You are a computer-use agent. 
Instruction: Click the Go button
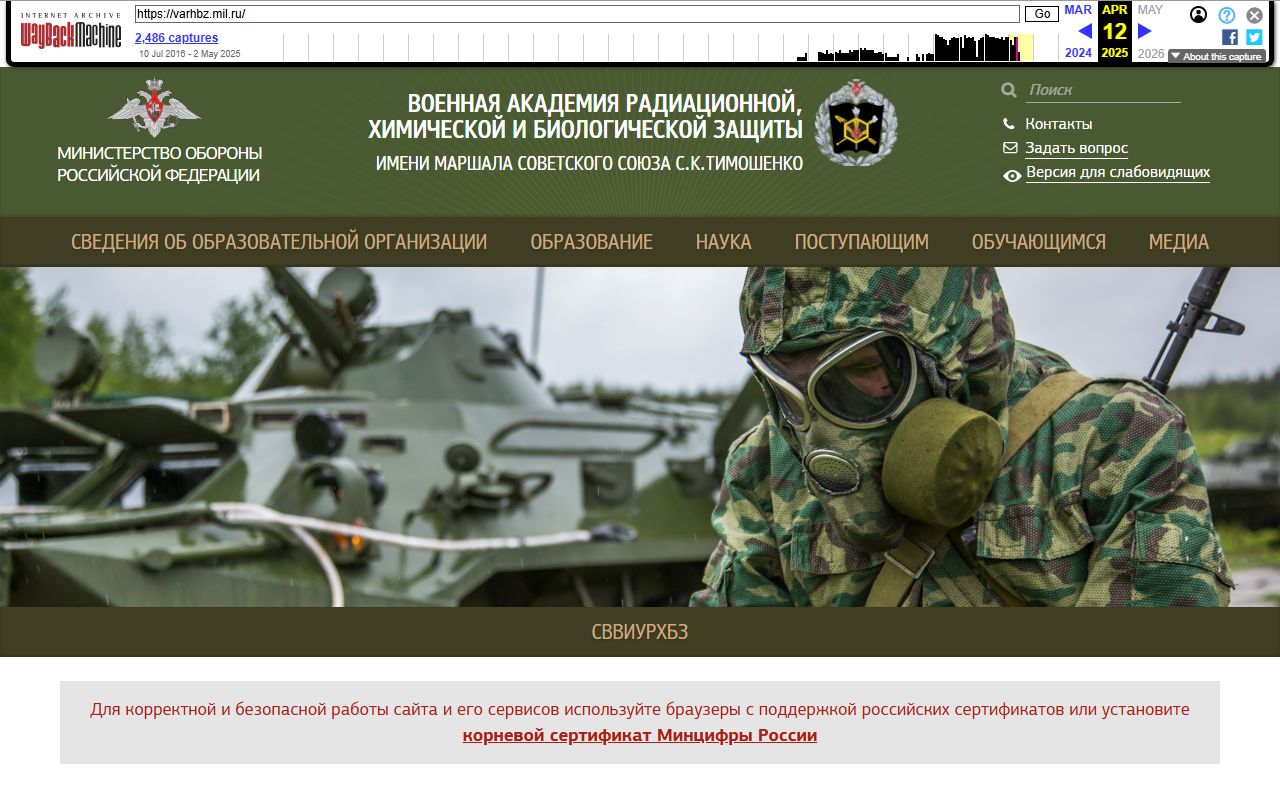pyautogui.click(x=1042, y=14)
